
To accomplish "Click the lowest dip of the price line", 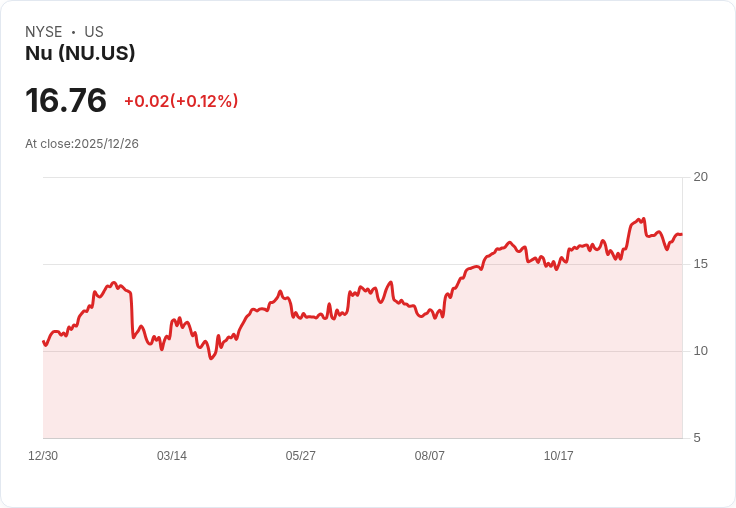I will pyautogui.click(x=211, y=358).
